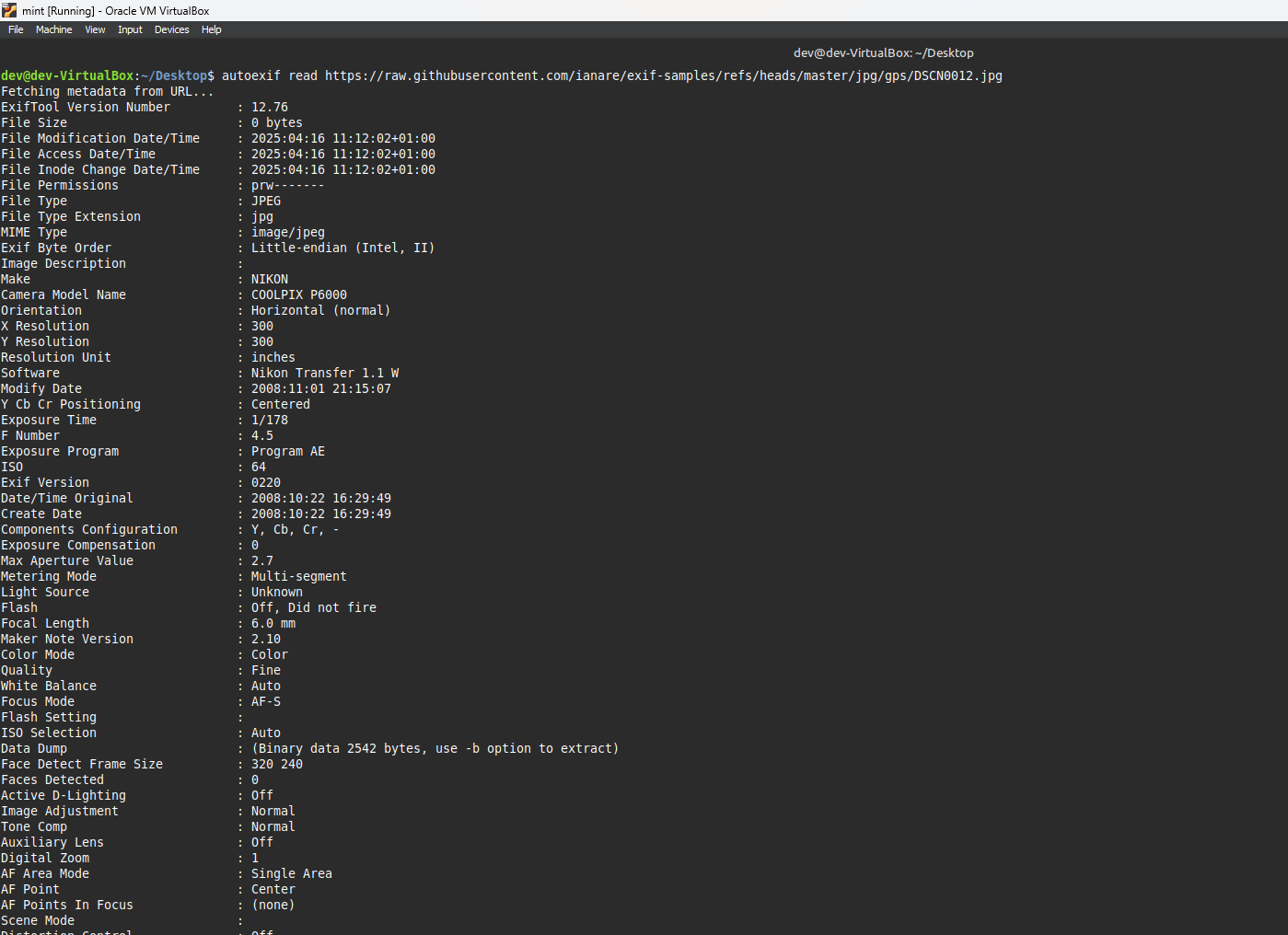Click the 'dev@dev-VirtualBox' green prompt text
Screen dimensions: 1288x935
pyautogui.click(x=67, y=75)
